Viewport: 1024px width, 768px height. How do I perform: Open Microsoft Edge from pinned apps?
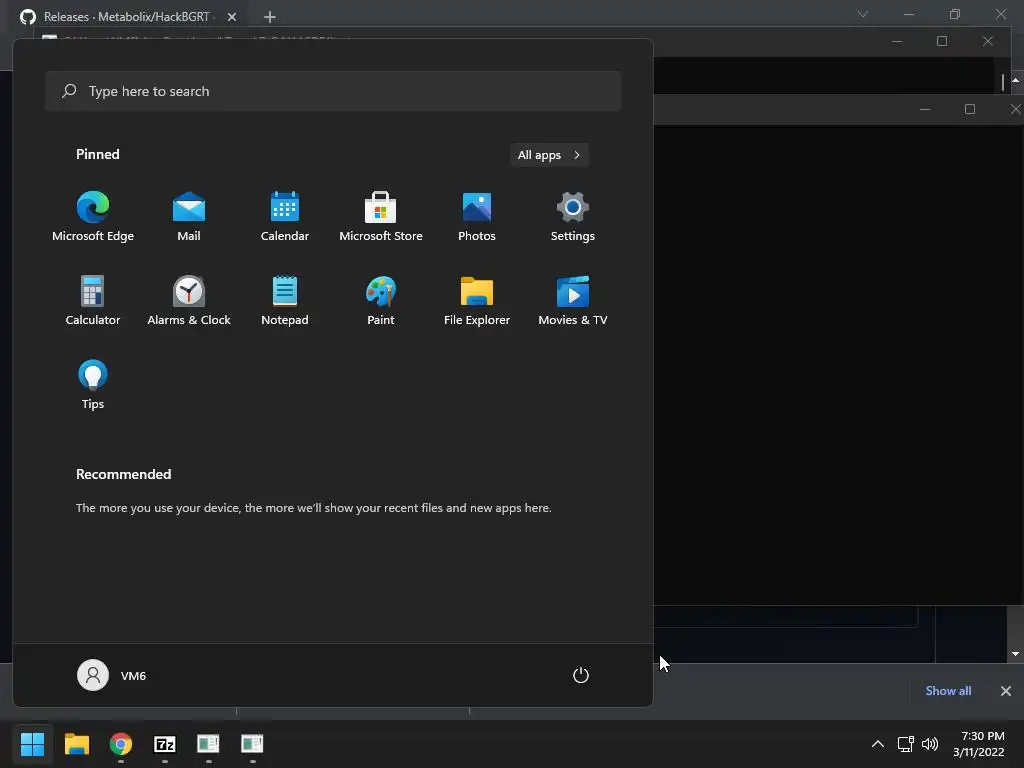[93, 217]
